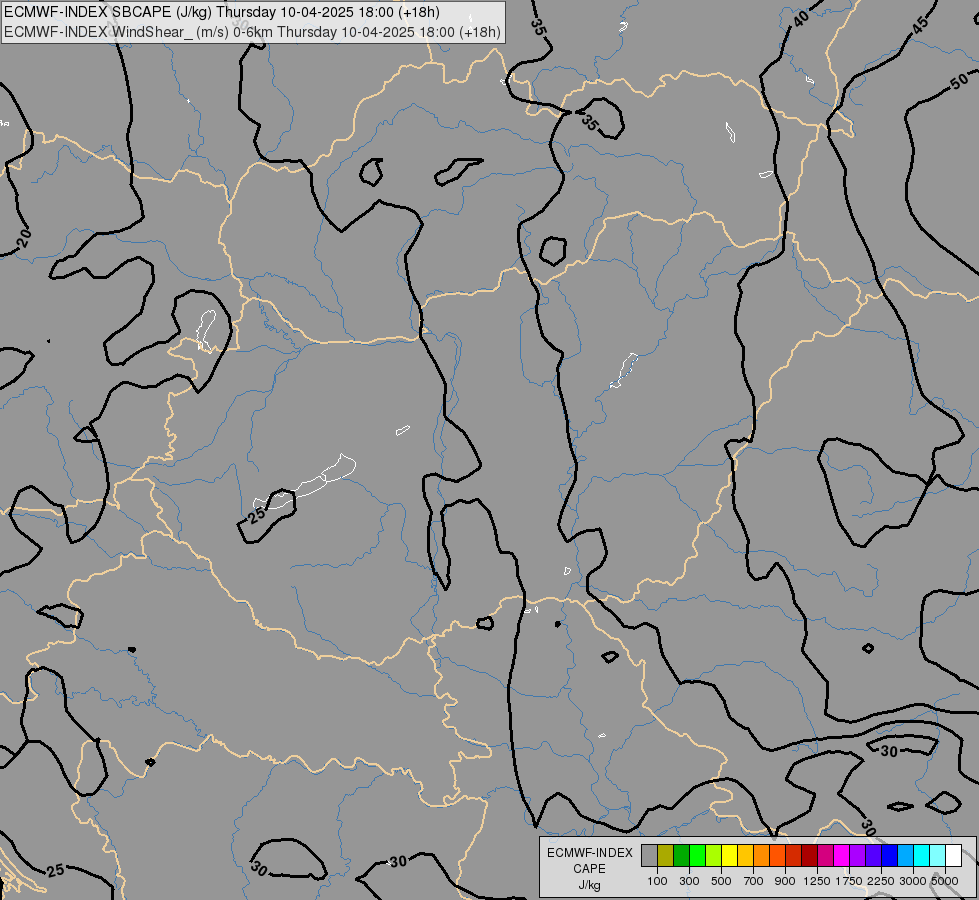
Task: Click the contour label 45
Action: [920, 24]
